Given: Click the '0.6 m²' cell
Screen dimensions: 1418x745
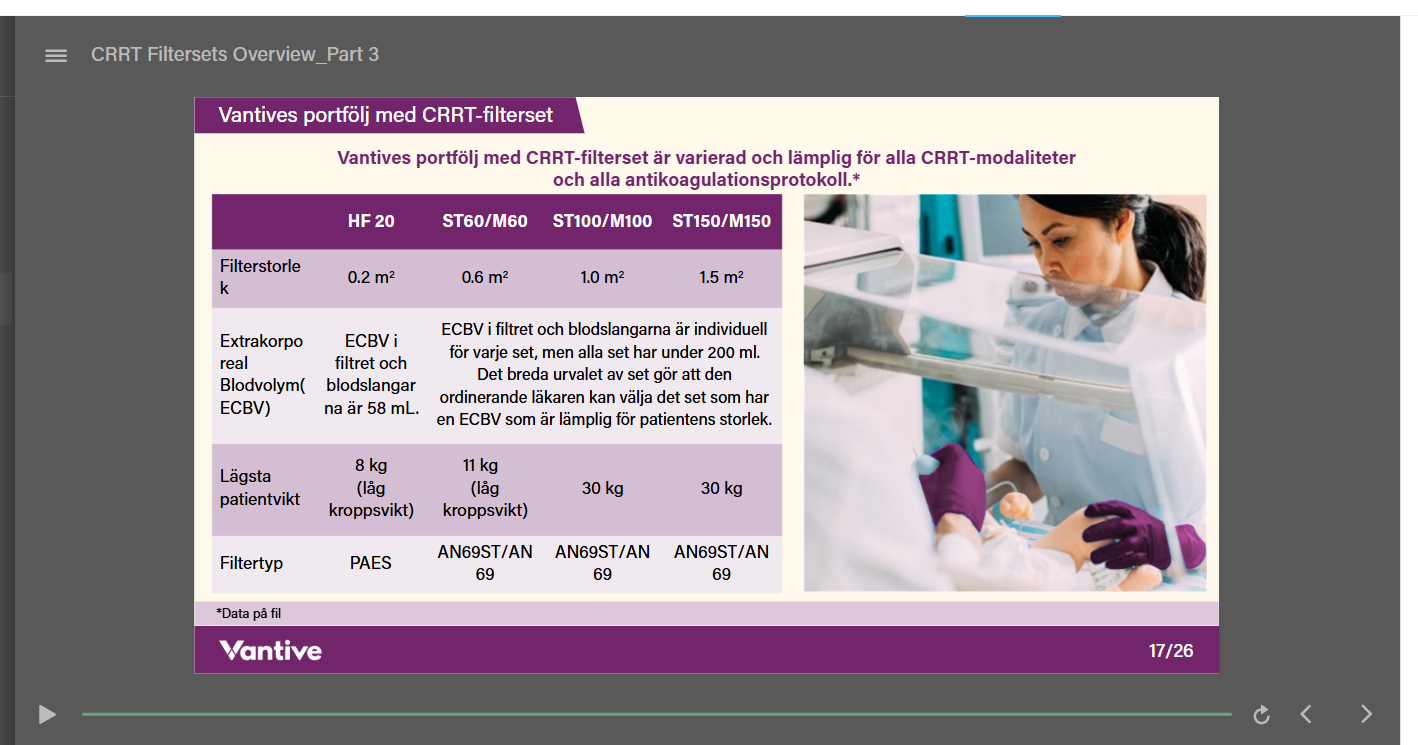Looking at the screenshot, I should pyautogui.click(x=485, y=277).
